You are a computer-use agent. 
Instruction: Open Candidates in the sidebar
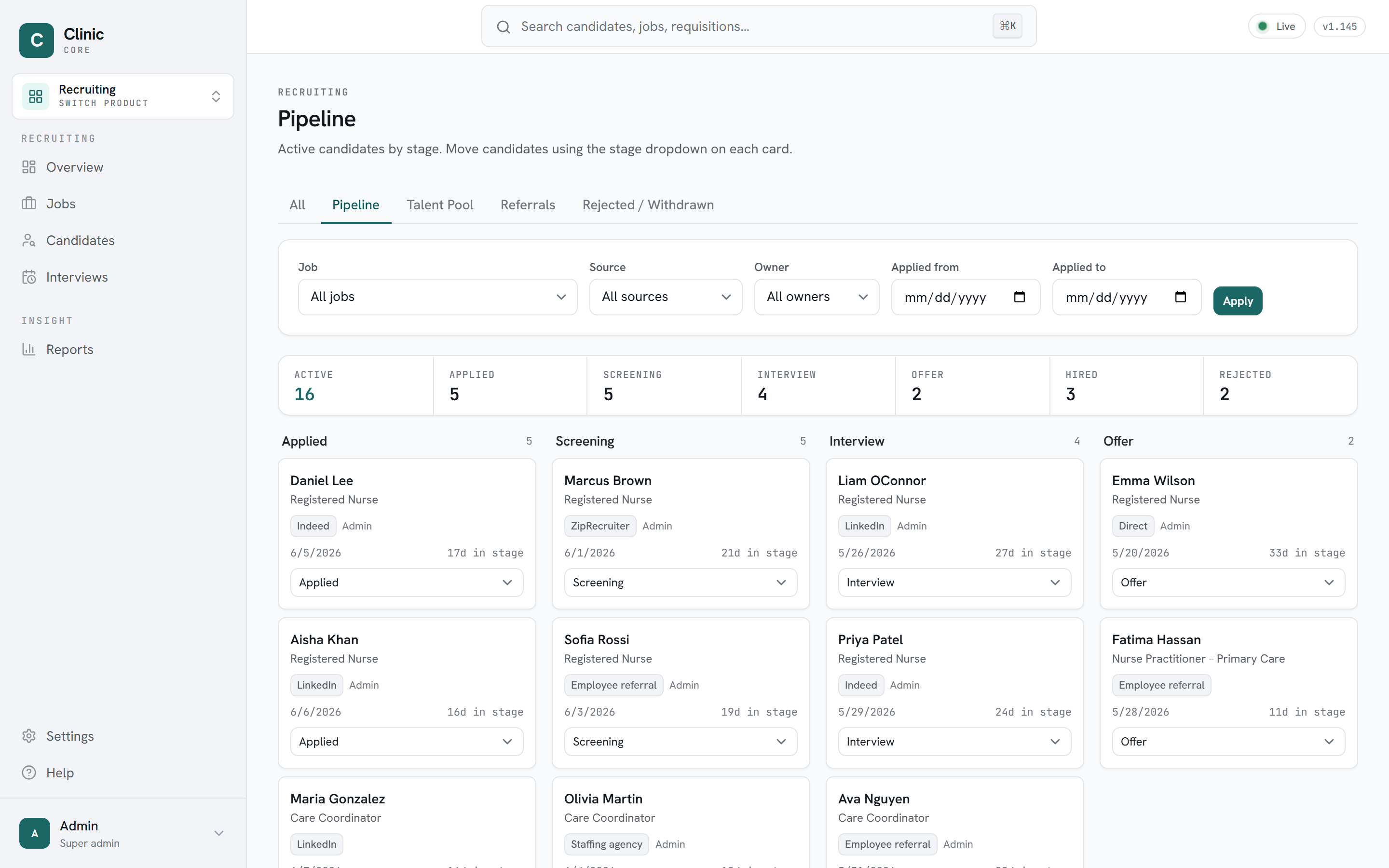[123, 241]
